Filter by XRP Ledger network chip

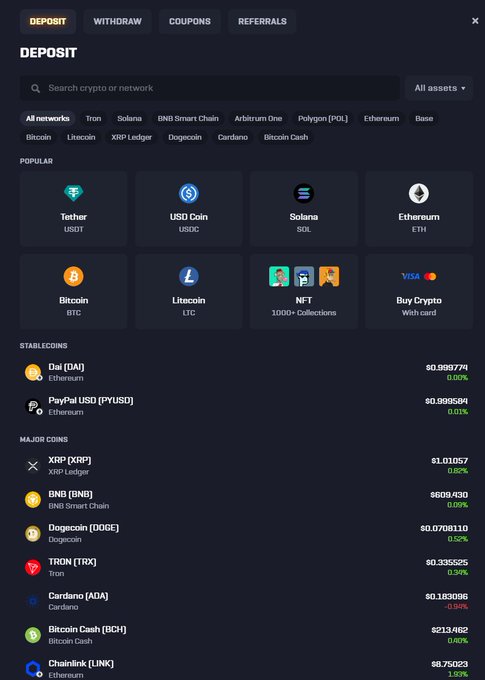click(x=131, y=137)
